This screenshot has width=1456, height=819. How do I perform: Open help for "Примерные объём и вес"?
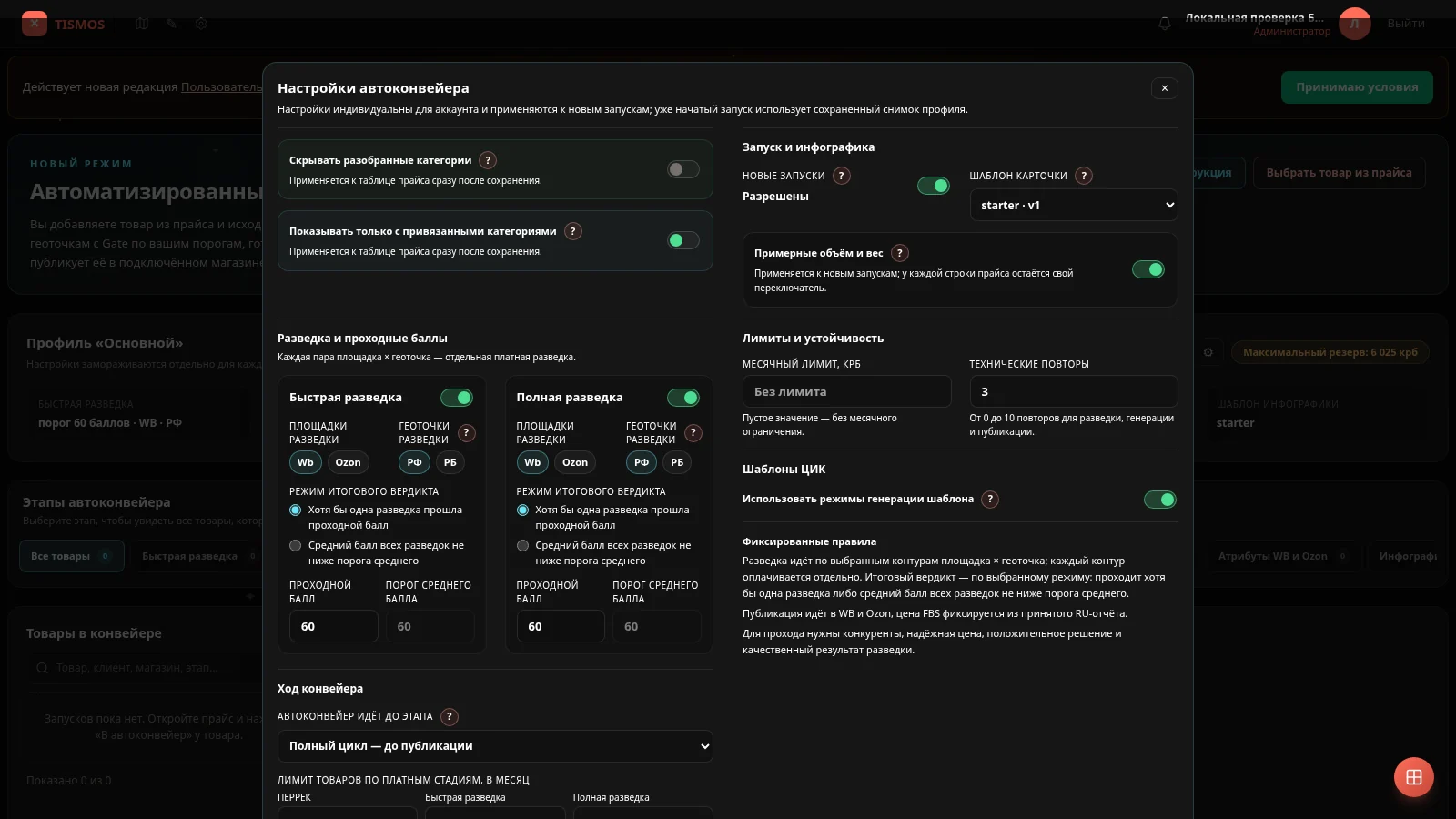(899, 253)
